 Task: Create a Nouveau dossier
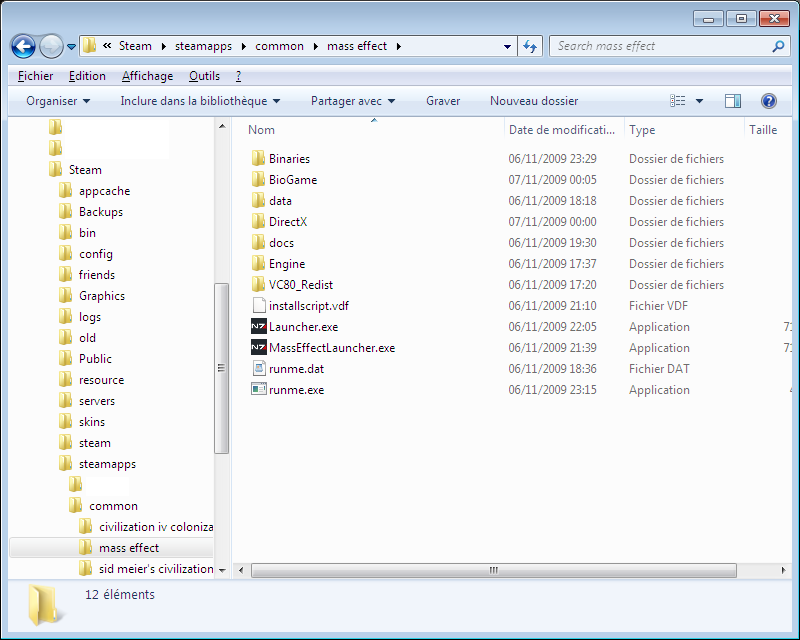point(534,101)
